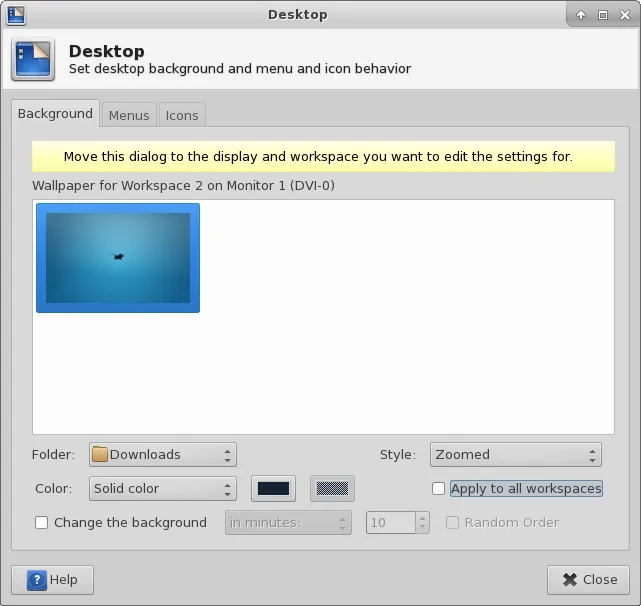
Task: Click the 'Color:' label
Action: click(x=54, y=488)
